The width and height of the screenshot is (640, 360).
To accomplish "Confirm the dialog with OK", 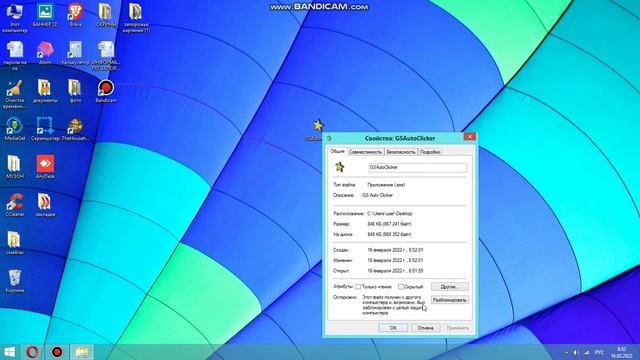I will [x=393, y=328].
